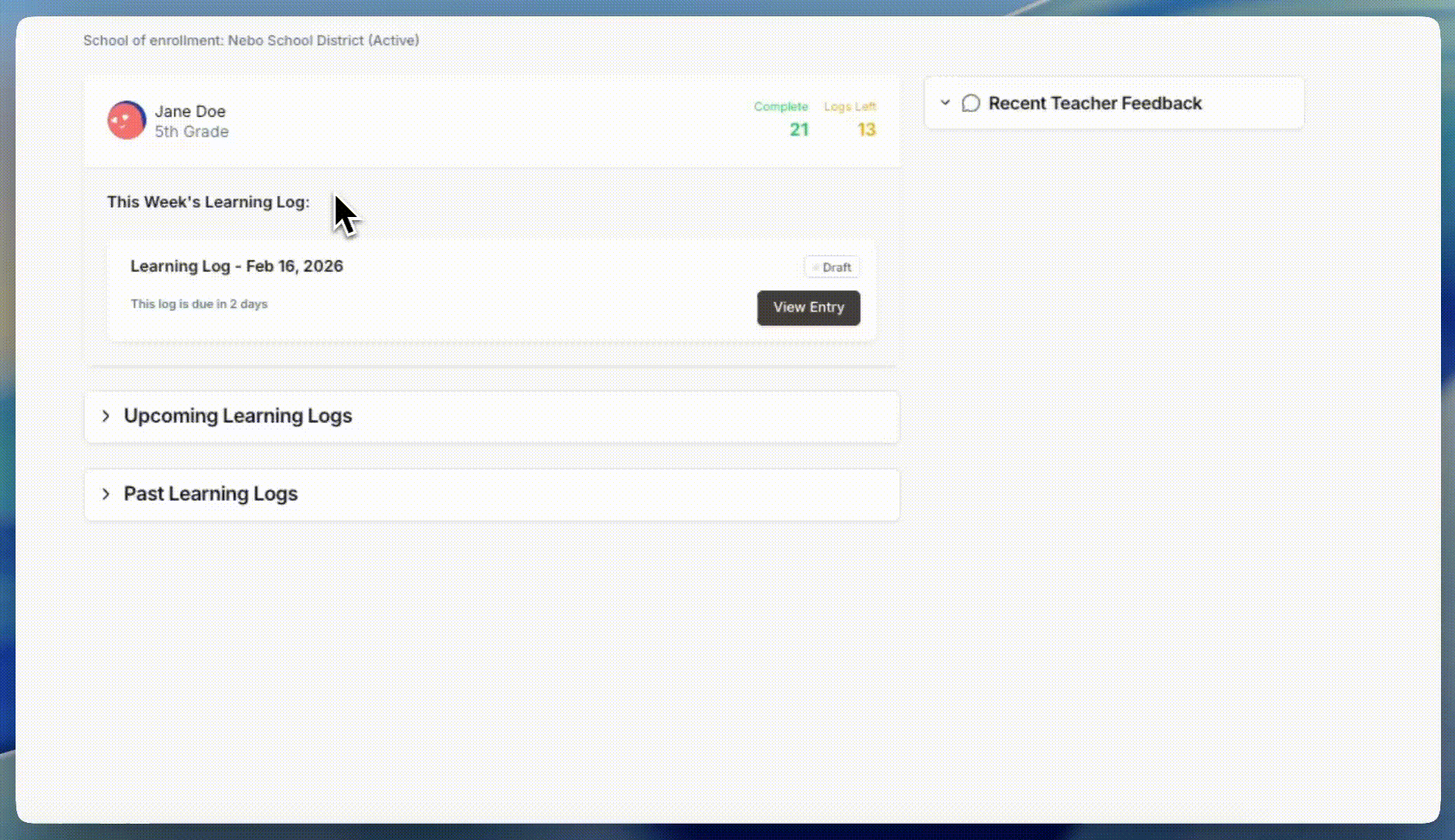1455x840 pixels.
Task: Open View Entry for the learning log
Action: click(808, 308)
